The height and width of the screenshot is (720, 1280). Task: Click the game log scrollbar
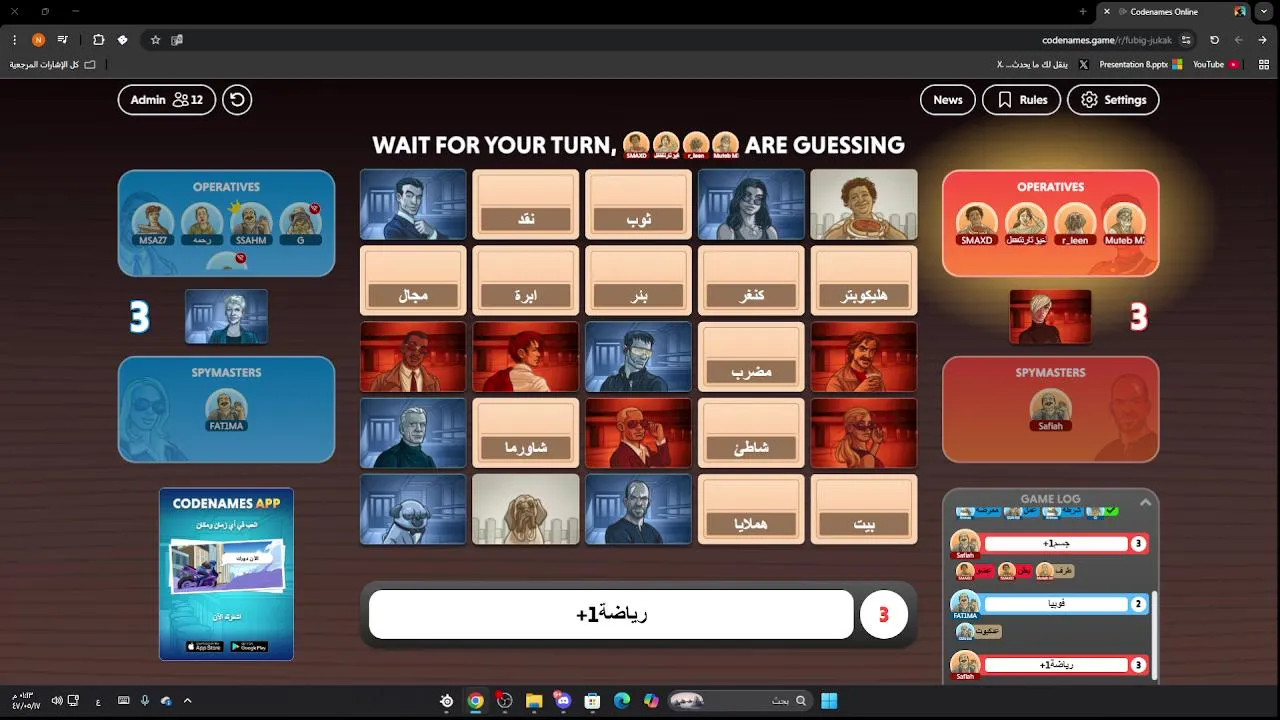pyautogui.click(x=1155, y=635)
